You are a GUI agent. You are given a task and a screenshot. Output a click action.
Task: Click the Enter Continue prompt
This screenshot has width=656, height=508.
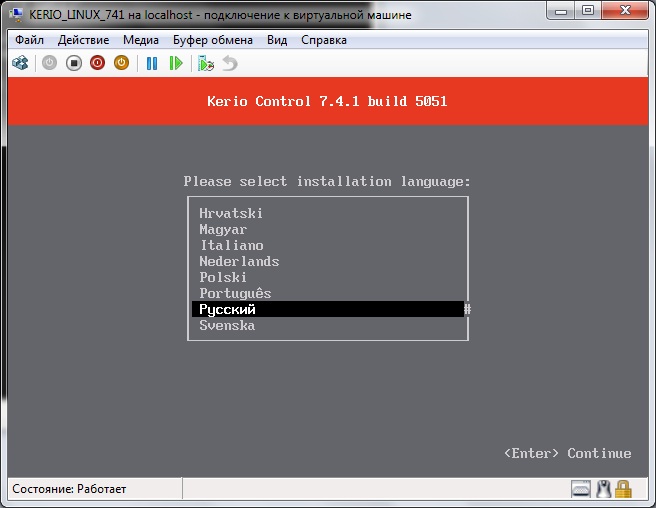point(567,453)
